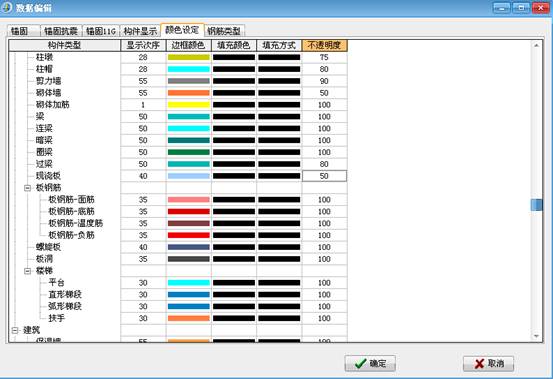Cancel with the 取消 button

point(488,363)
